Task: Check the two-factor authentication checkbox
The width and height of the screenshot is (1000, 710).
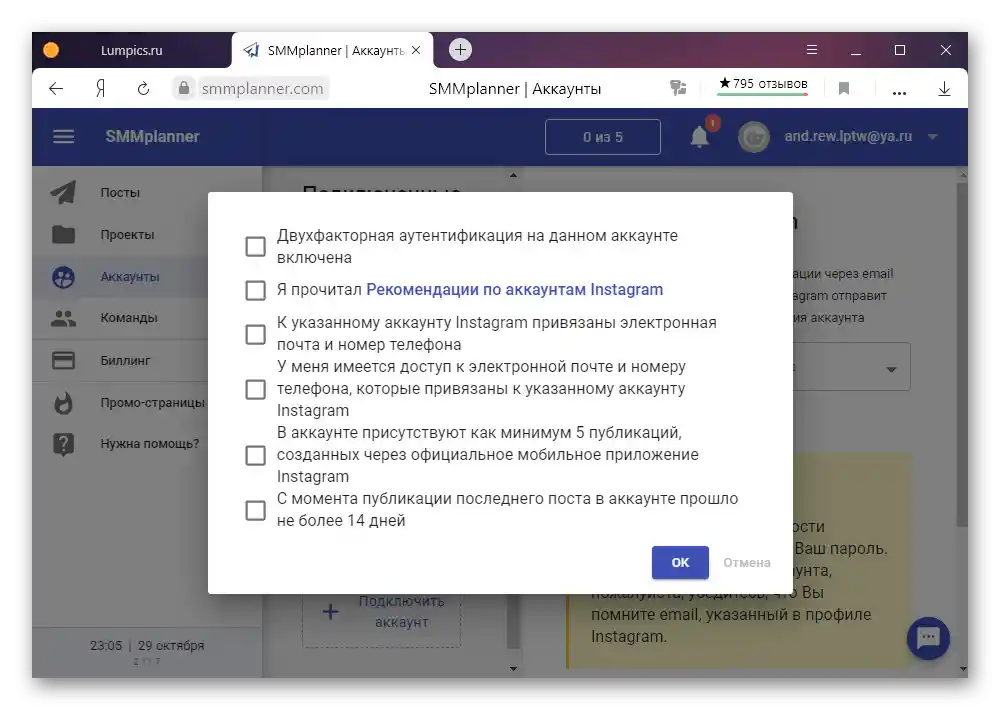Action: click(255, 246)
